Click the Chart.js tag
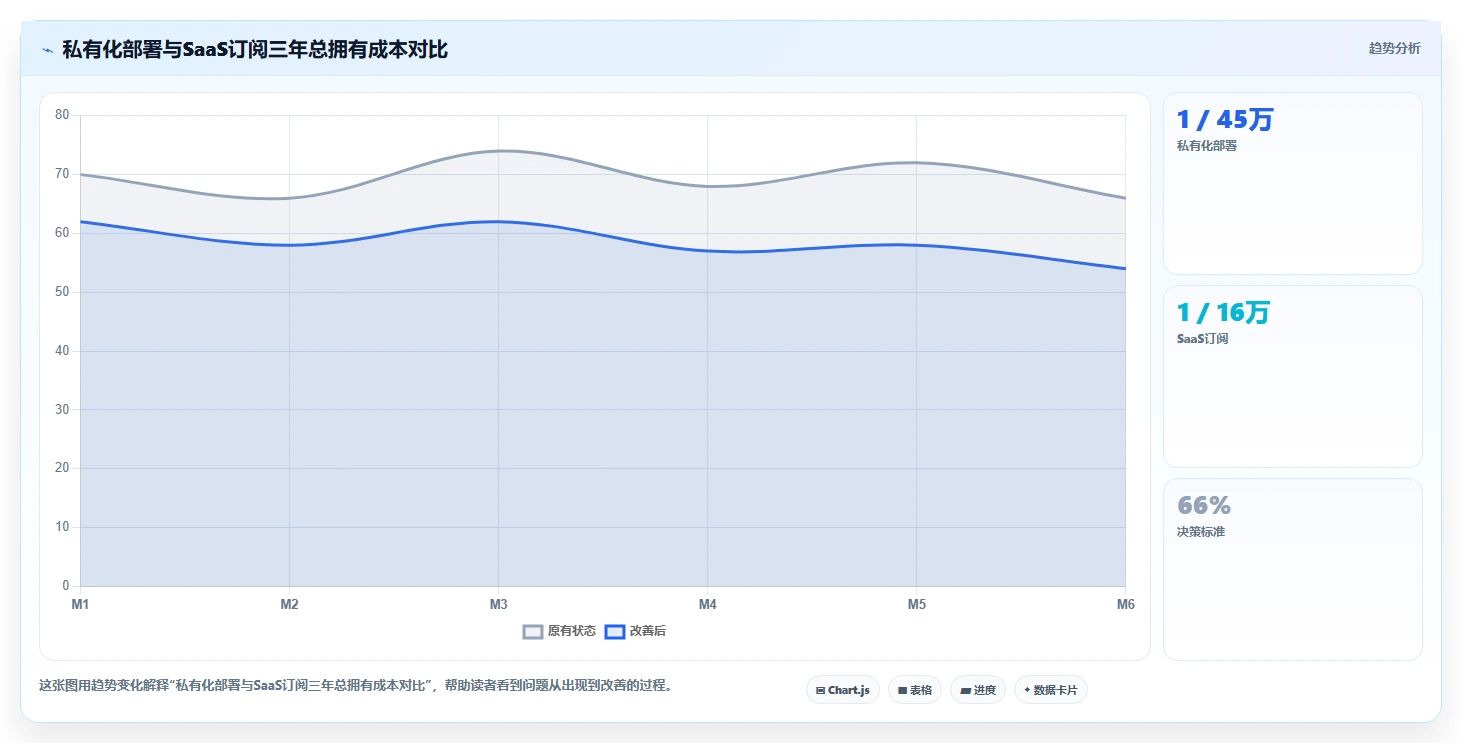 point(843,690)
